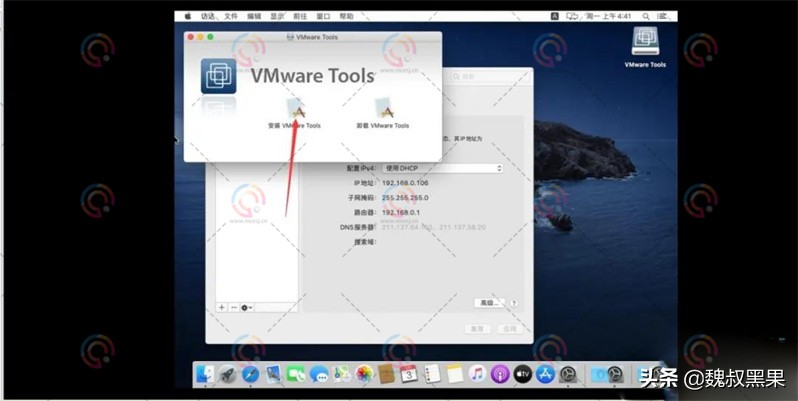Open Mail stamp icon in the Dock
This screenshot has width=798, height=401.
tap(273, 374)
